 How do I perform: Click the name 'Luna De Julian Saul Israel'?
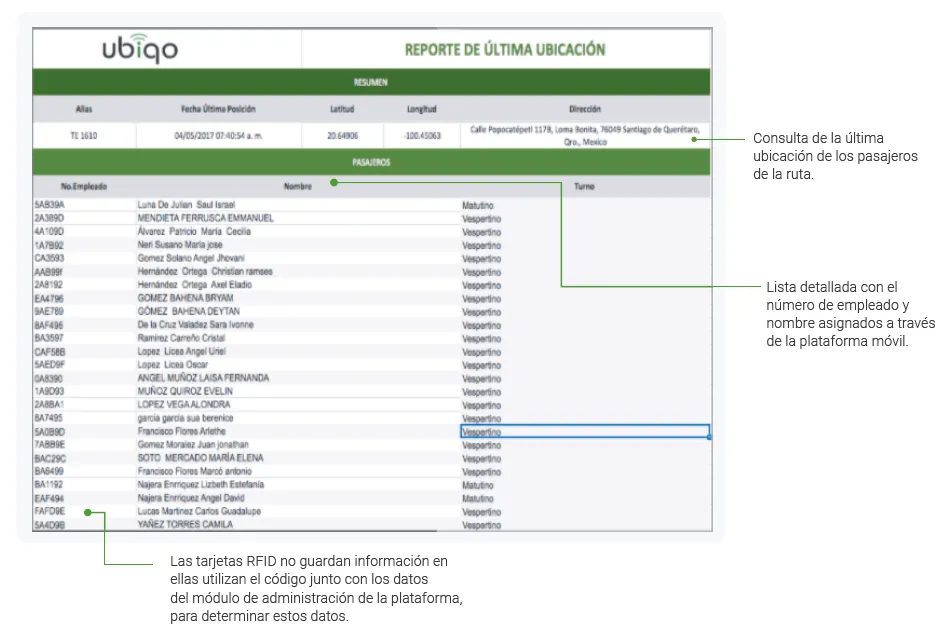point(186,205)
